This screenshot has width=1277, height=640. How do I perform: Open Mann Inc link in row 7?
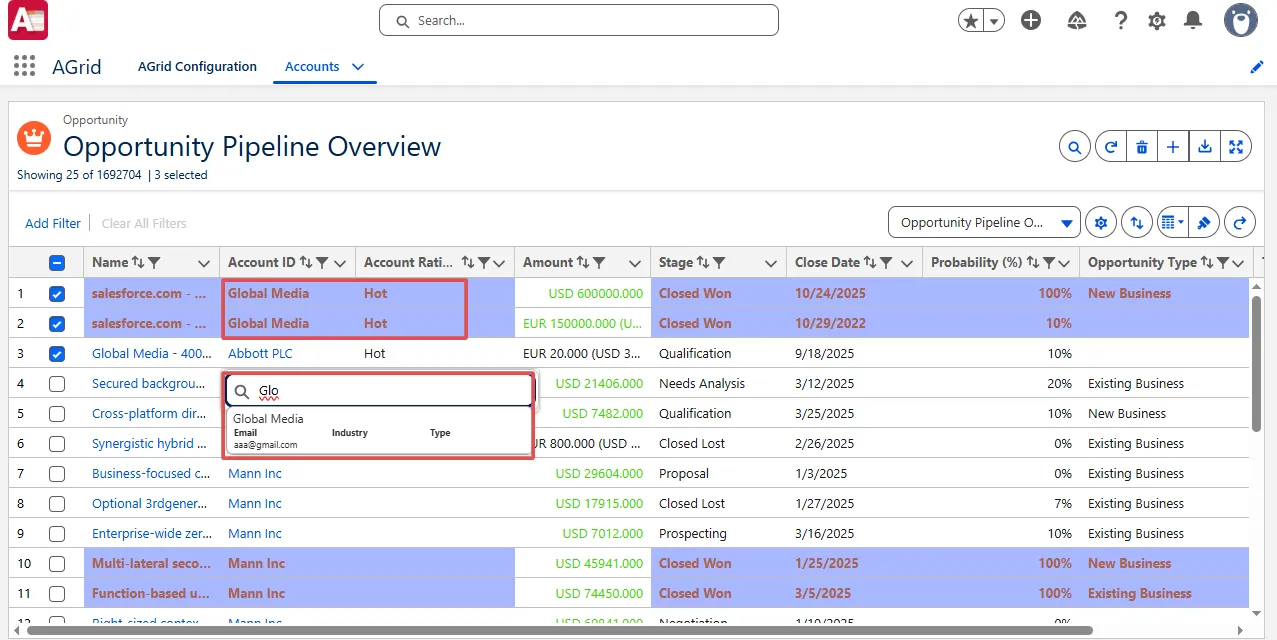[255, 474]
